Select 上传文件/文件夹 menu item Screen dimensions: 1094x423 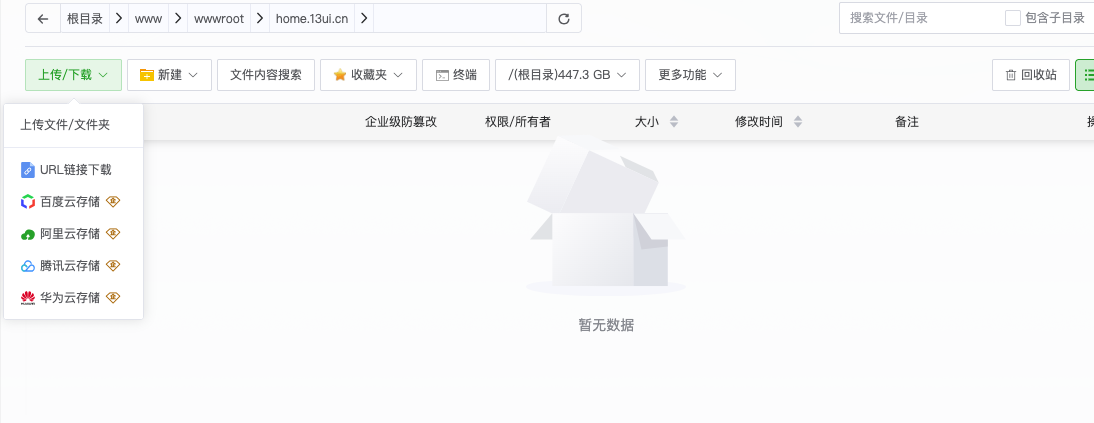65,125
